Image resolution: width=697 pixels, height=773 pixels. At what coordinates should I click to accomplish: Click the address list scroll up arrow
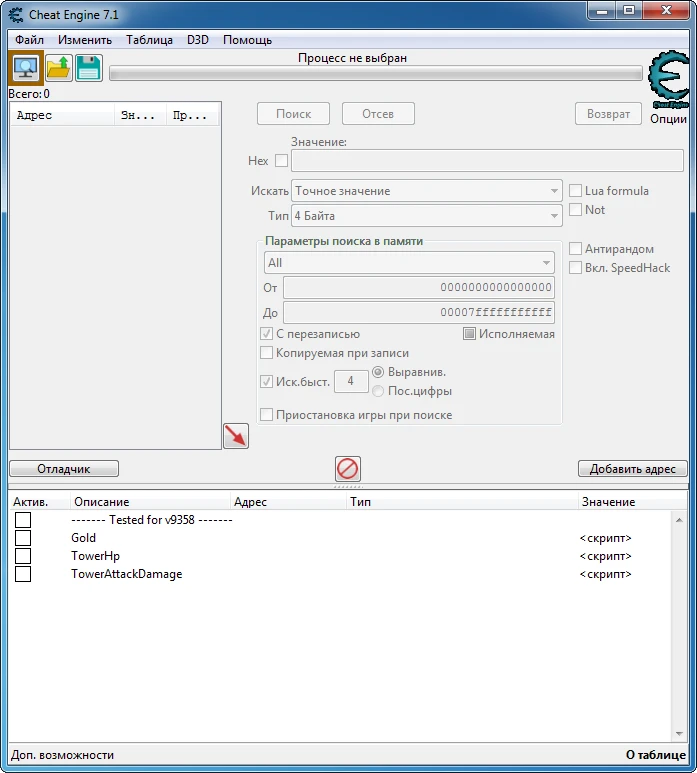tap(679, 520)
